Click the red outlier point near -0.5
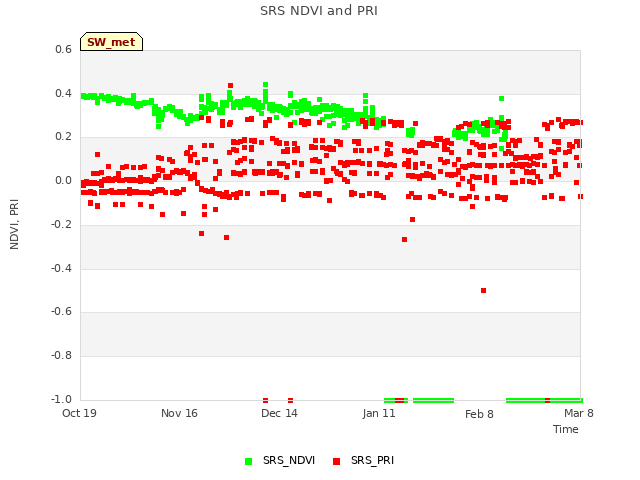This screenshot has height=480, width=640. point(483,291)
